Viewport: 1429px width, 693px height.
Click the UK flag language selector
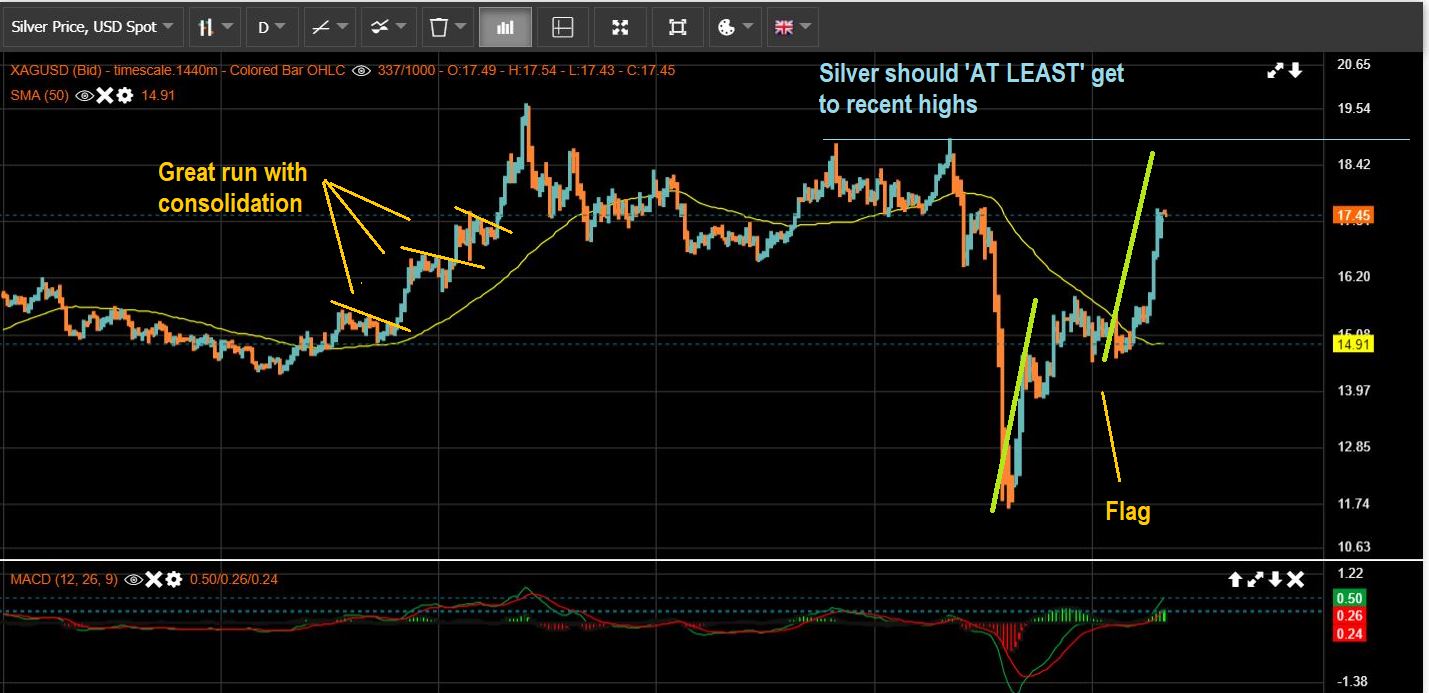click(x=792, y=27)
